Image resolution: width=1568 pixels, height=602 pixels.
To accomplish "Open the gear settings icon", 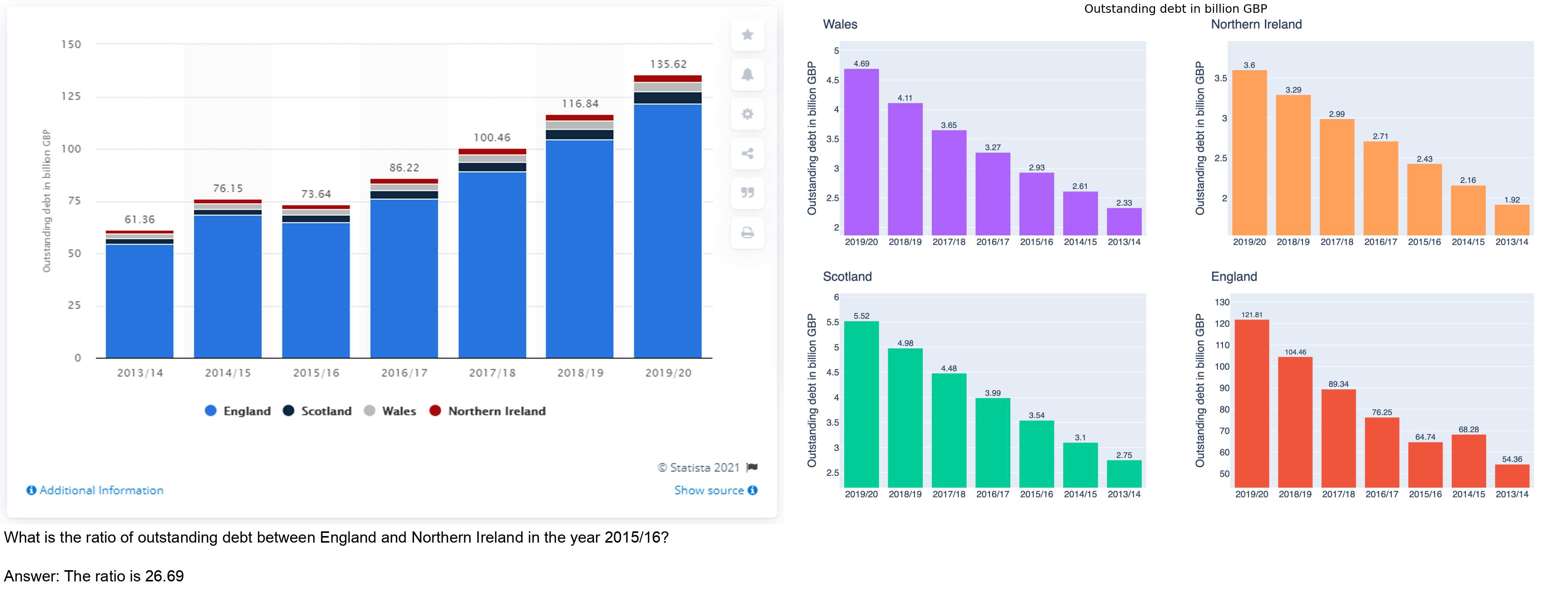I will pos(748,114).
